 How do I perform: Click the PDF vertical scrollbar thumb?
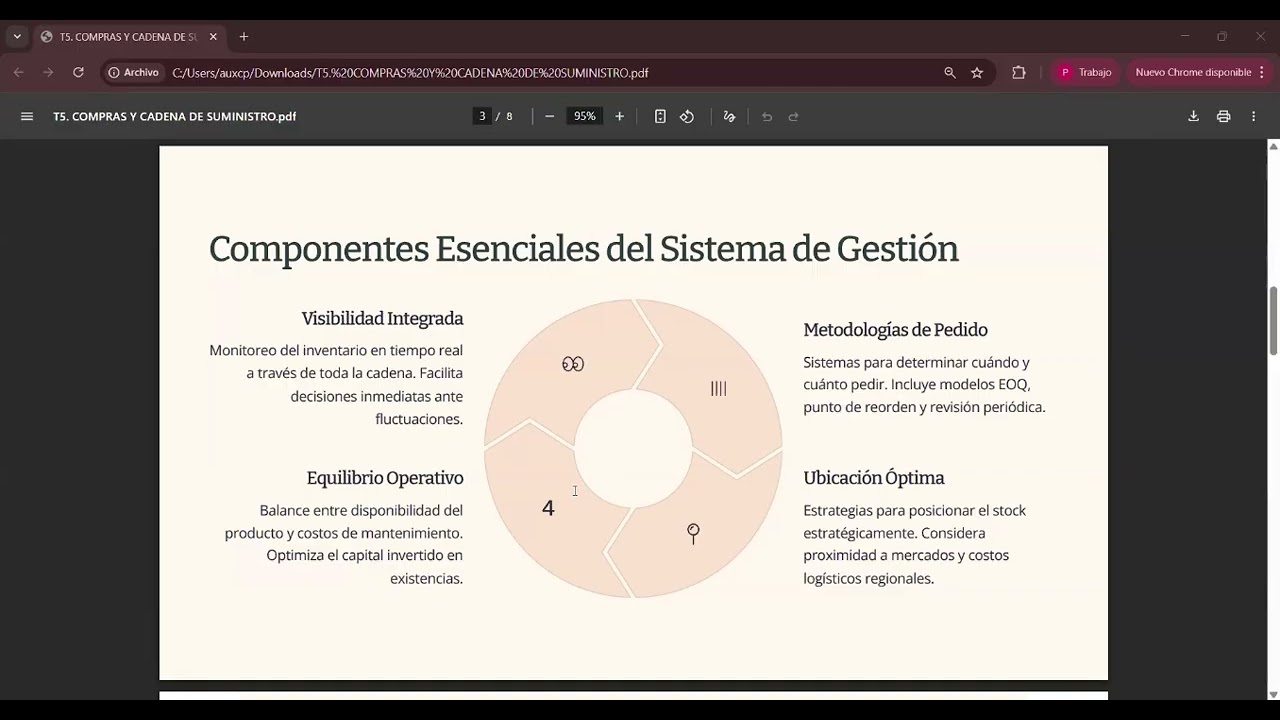point(1273,320)
